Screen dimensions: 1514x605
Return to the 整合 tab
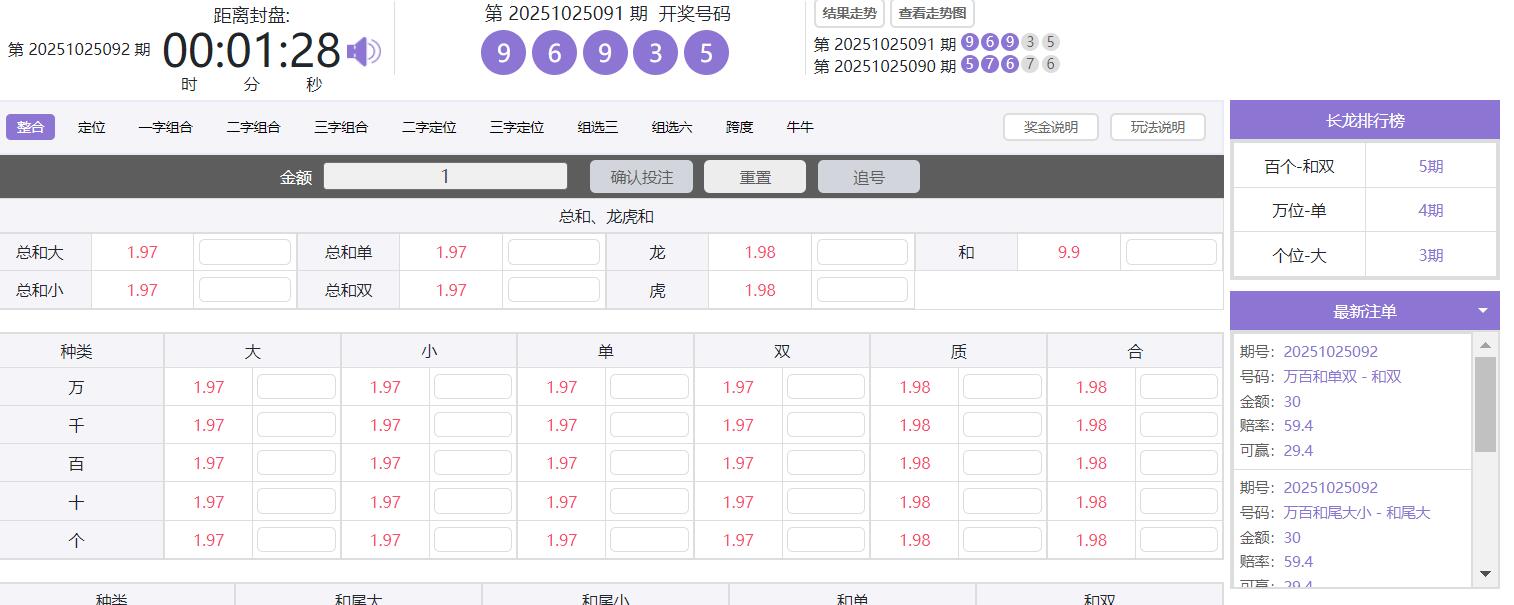point(29,127)
